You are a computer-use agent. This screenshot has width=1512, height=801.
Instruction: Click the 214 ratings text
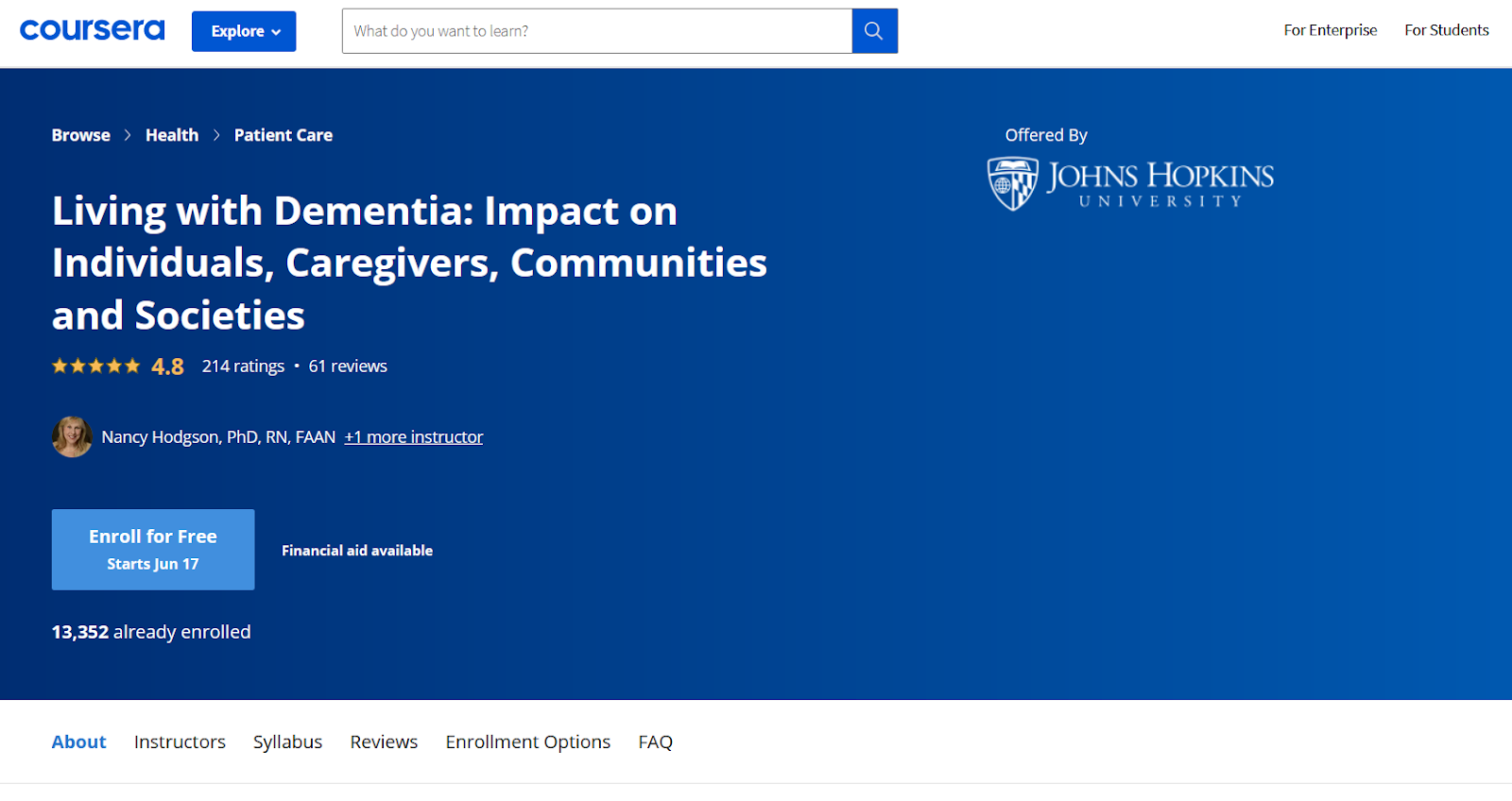tap(243, 366)
